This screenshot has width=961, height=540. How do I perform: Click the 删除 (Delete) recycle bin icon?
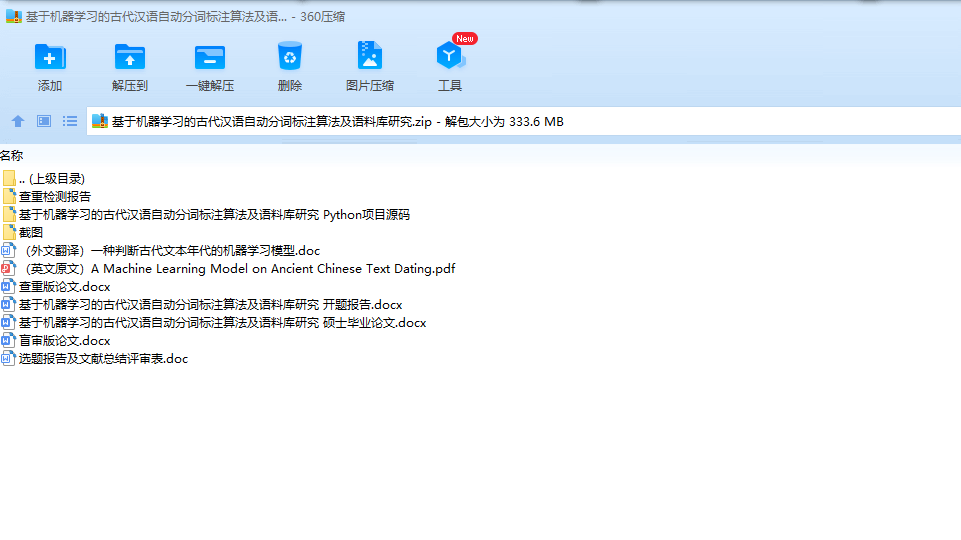pos(289,56)
